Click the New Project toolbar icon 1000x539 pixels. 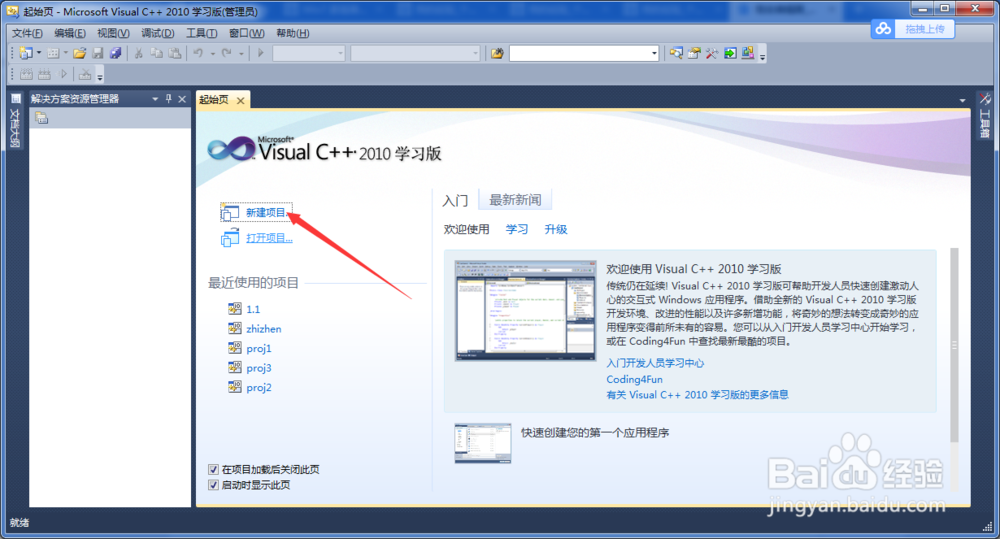(26, 54)
